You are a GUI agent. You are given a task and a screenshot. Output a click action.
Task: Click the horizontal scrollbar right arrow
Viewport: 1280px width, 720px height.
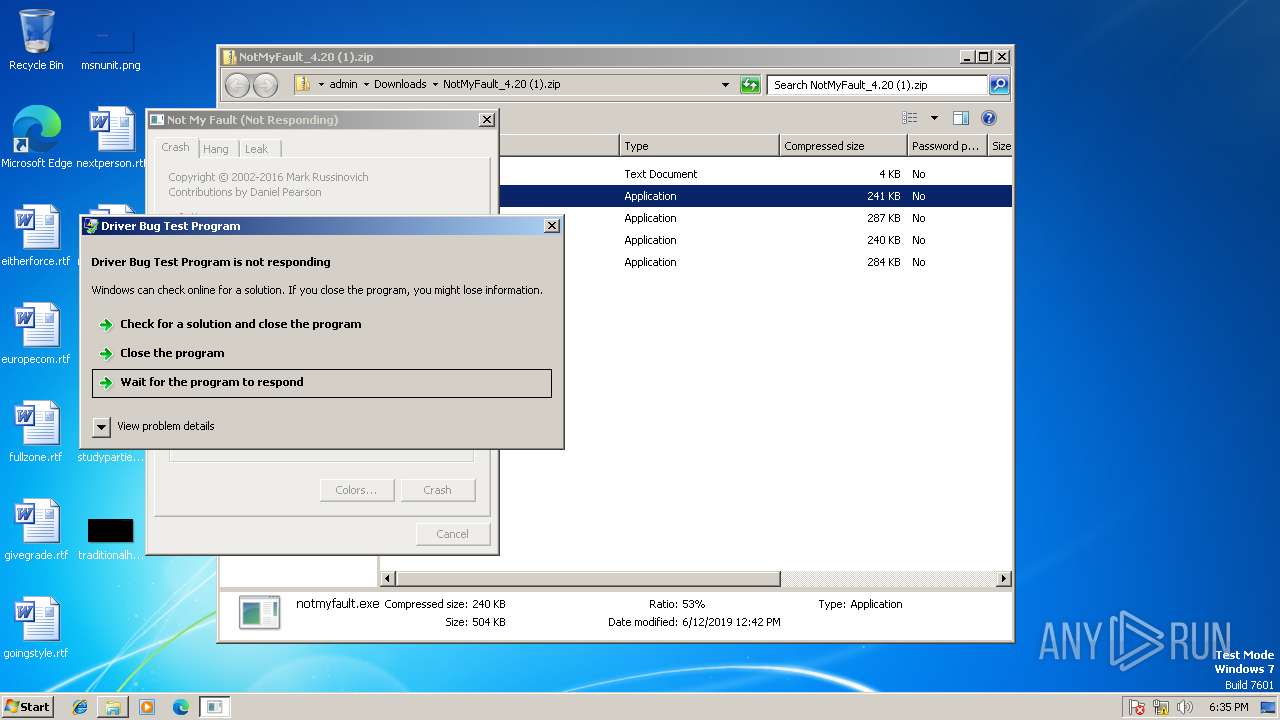1004,579
